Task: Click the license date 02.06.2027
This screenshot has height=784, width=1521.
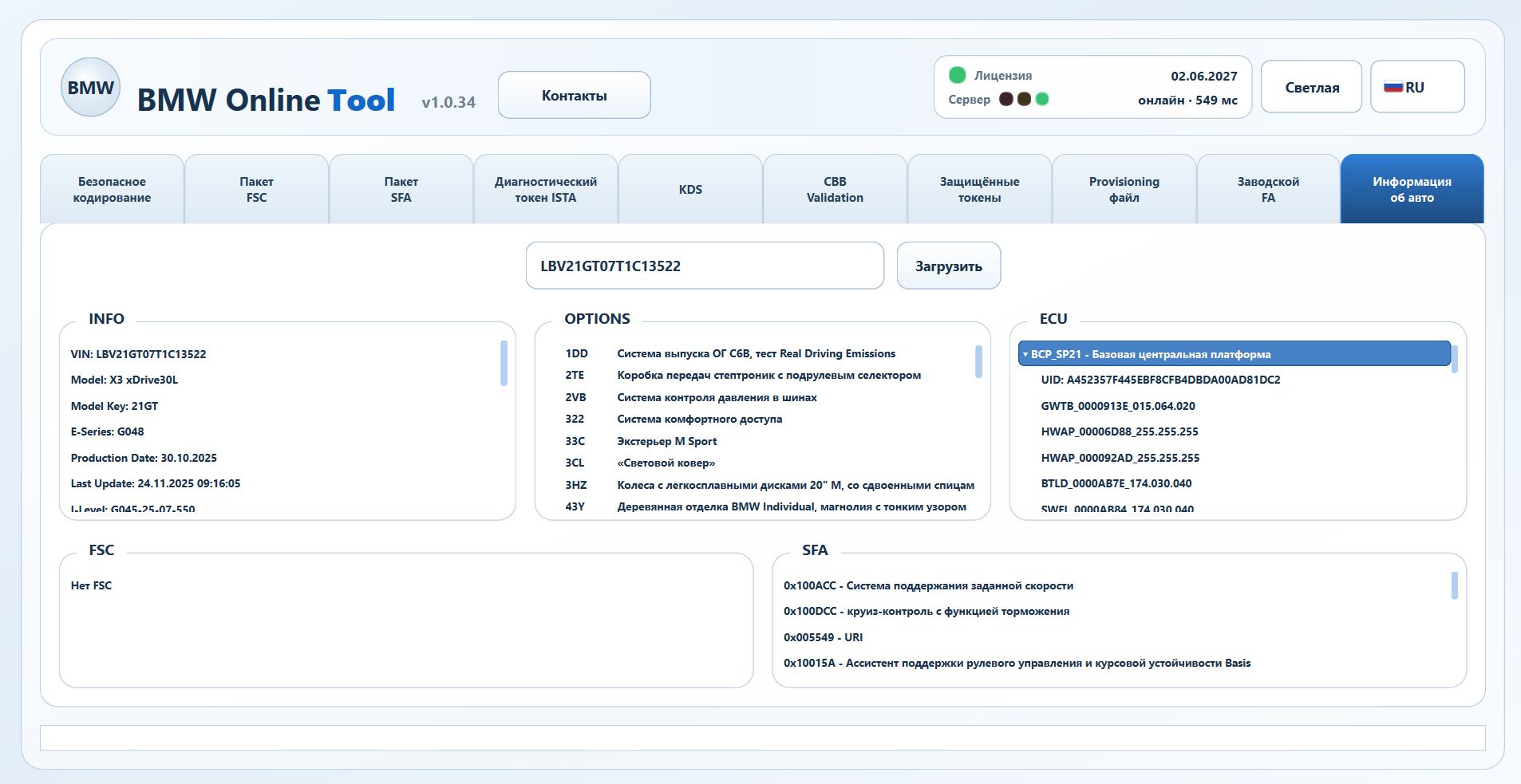Action: click(x=1204, y=76)
